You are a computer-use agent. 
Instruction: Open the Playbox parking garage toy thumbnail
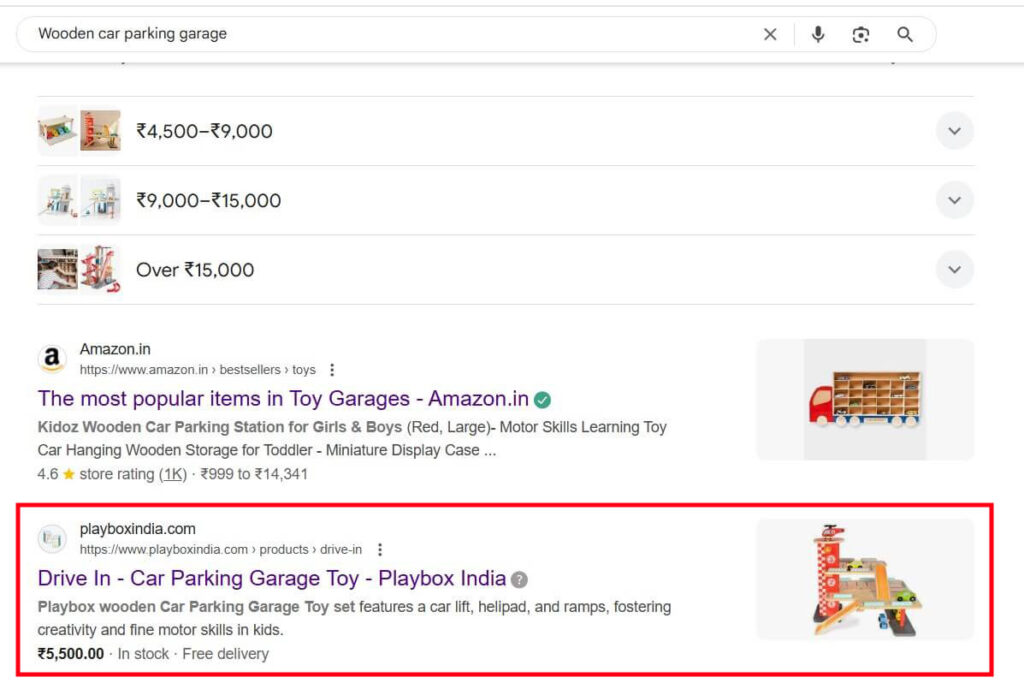(x=865, y=580)
